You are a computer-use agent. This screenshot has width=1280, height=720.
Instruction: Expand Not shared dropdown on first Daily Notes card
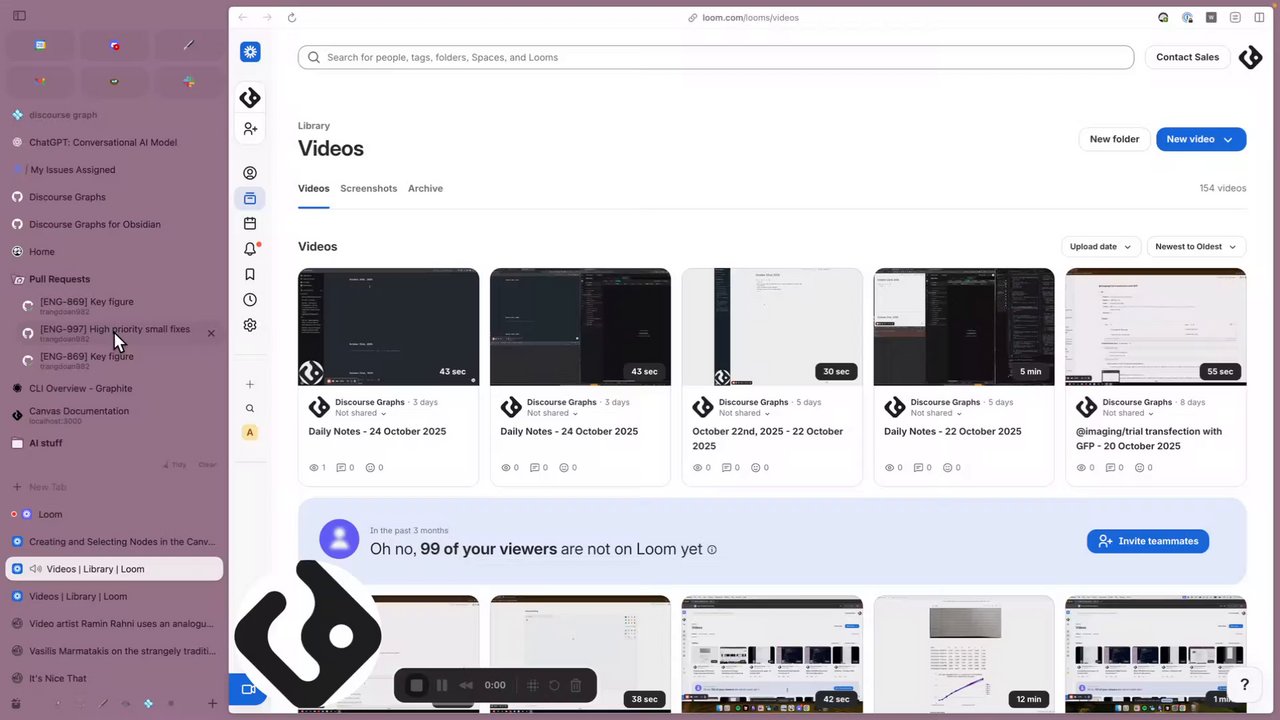[361, 413]
